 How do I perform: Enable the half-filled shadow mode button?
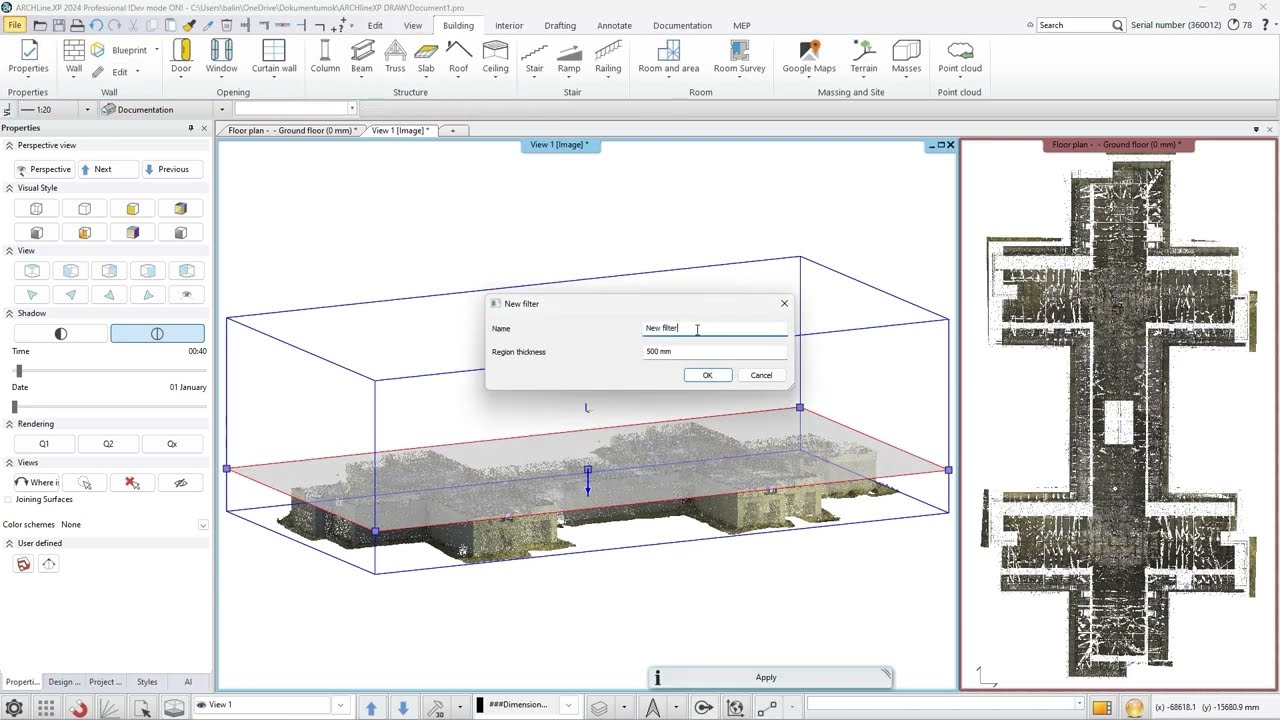click(60, 334)
